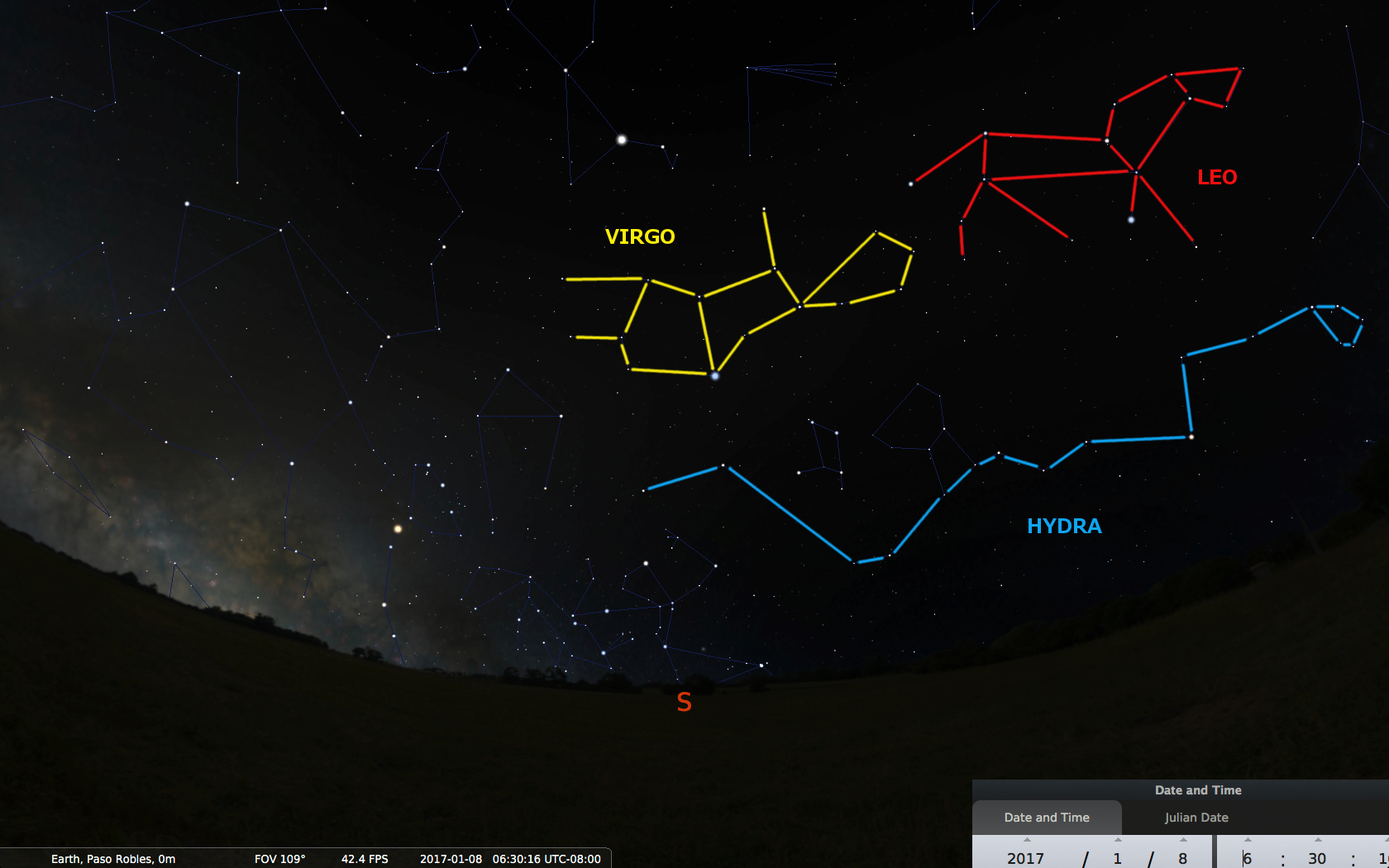Select the bright star at Virgo's bottom vertex
Viewport: 1389px width, 868px height.
click(x=715, y=376)
